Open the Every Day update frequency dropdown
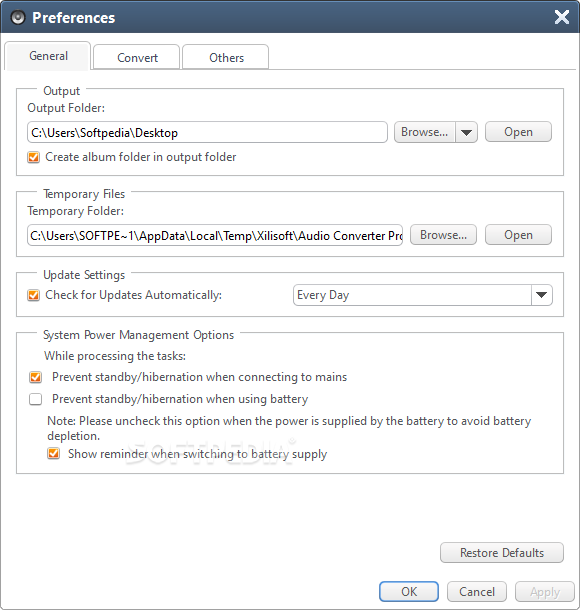Viewport: 580px width, 610px height. tap(541, 295)
